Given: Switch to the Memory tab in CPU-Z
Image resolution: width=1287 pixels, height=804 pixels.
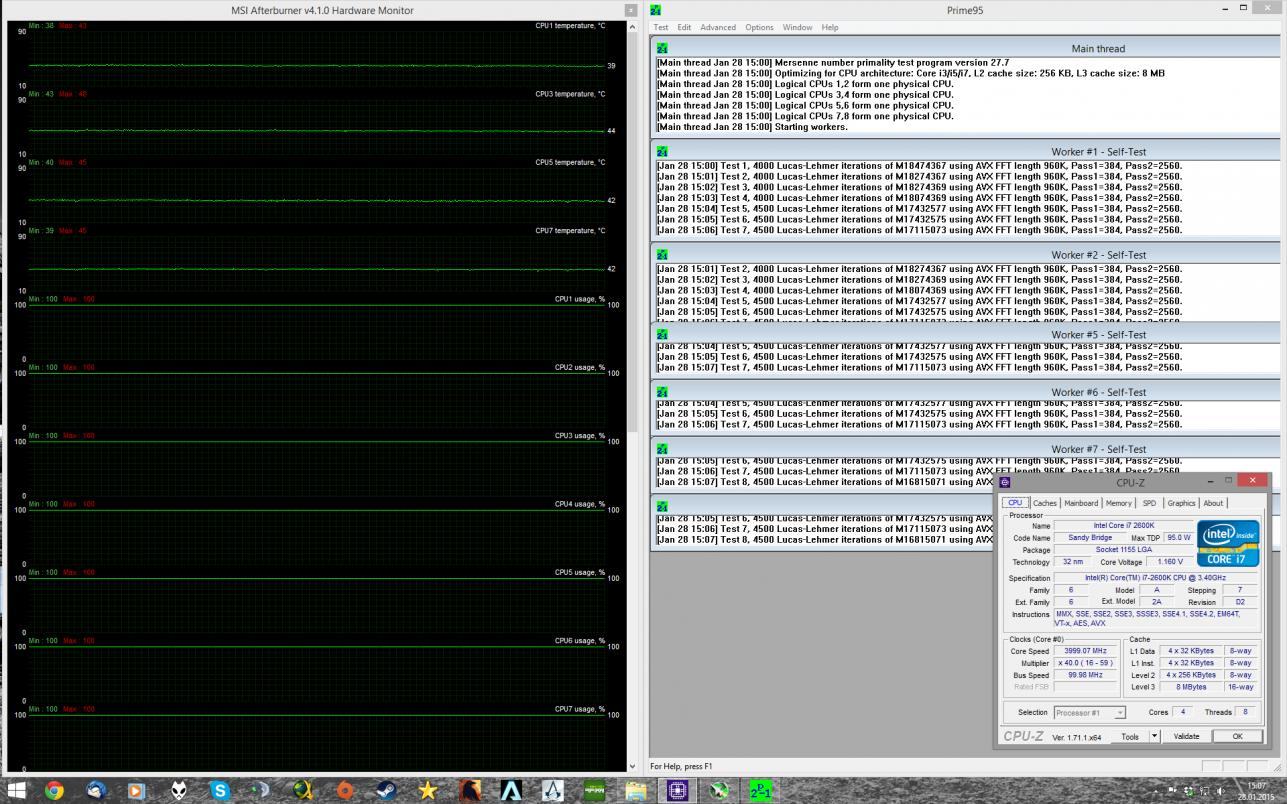Looking at the screenshot, I should (1119, 503).
